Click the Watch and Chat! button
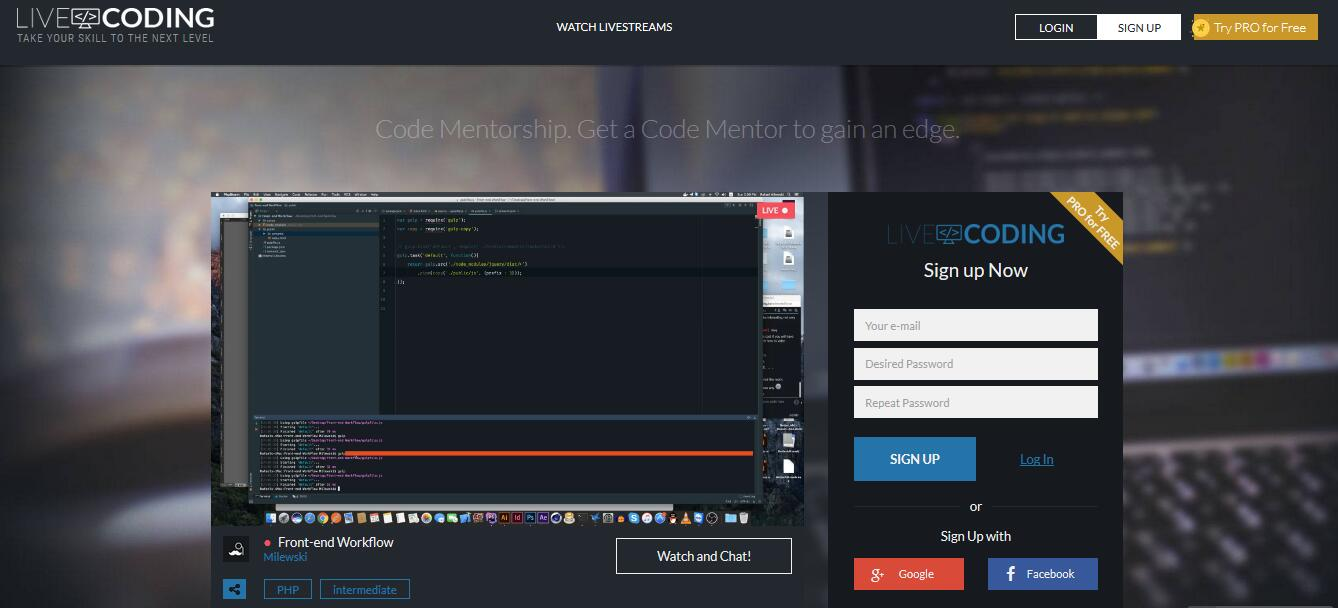This screenshot has width=1338, height=608. coord(704,556)
